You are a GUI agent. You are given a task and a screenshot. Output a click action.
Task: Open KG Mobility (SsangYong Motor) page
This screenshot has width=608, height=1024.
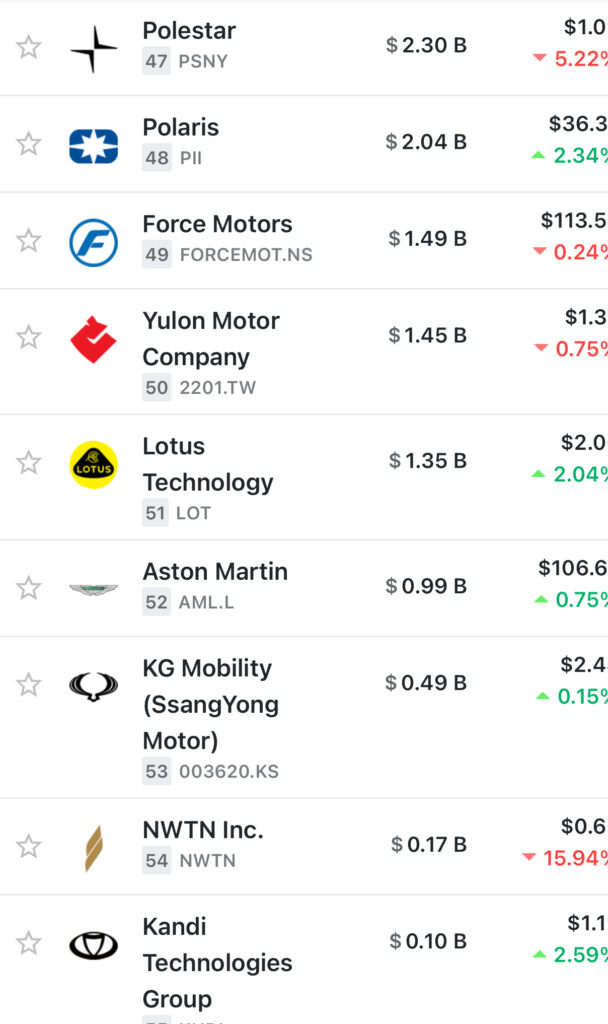coord(210,704)
